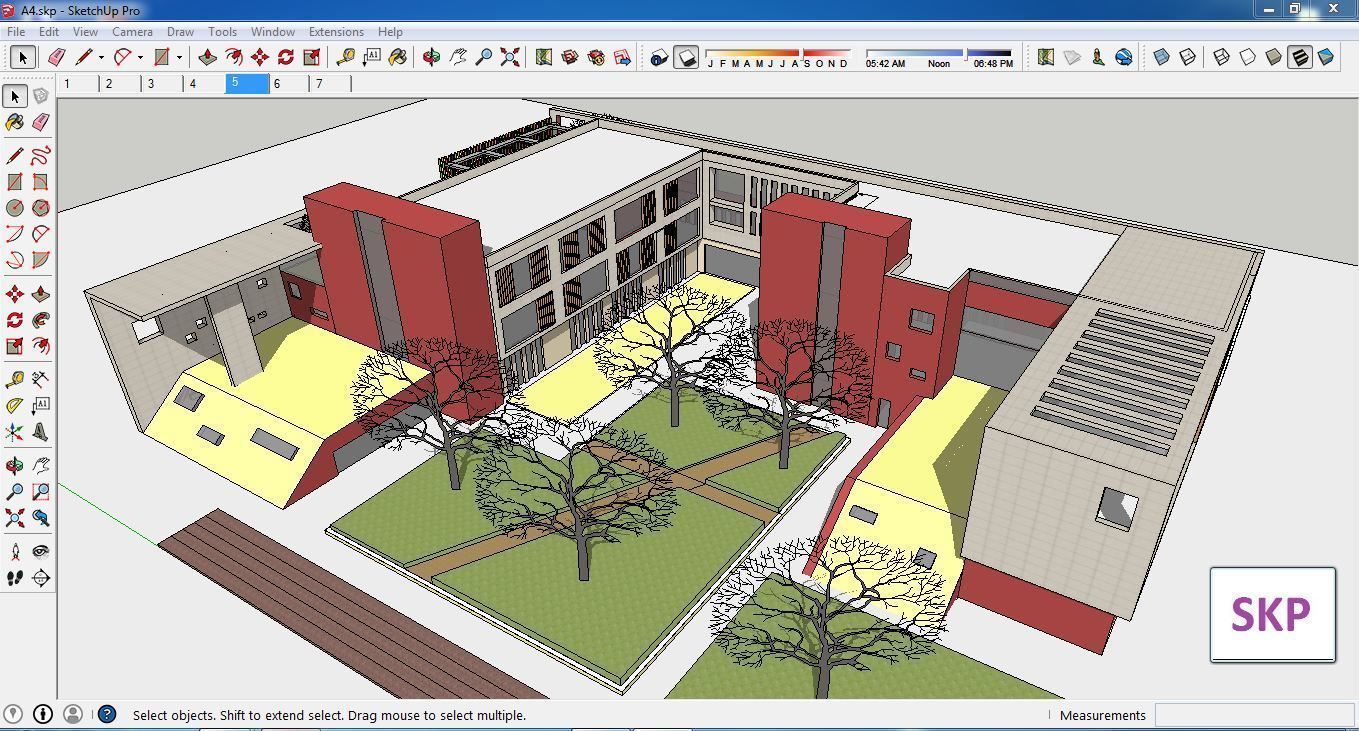Open the Camera menu
1359x731 pixels.
pos(132,31)
